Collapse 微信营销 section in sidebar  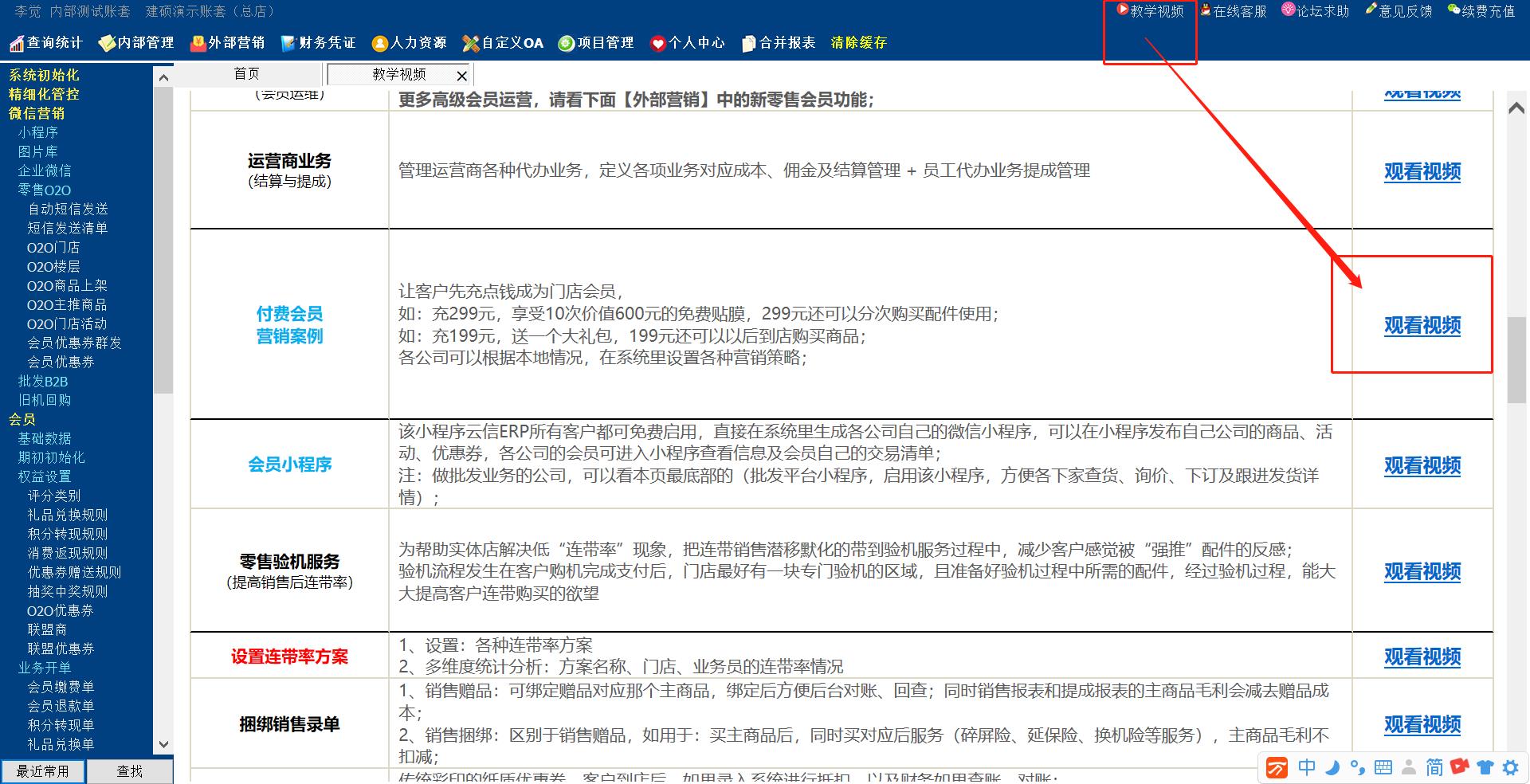point(37,113)
